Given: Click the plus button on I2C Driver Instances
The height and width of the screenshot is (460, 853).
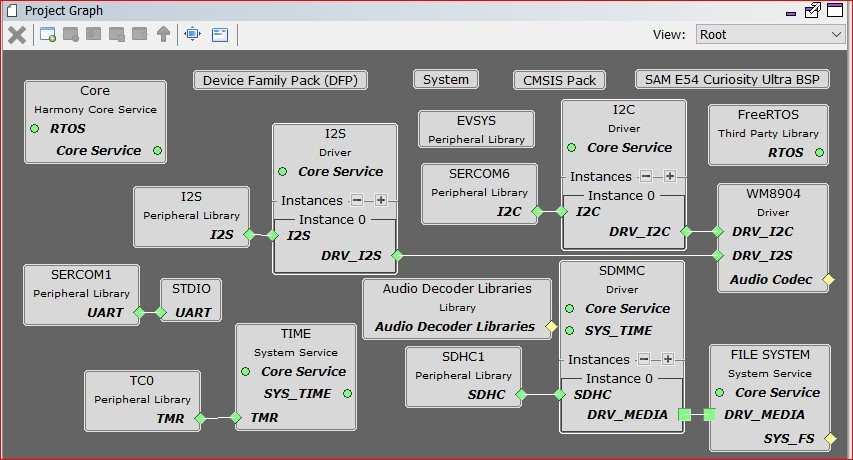Looking at the screenshot, I should pos(670,176).
